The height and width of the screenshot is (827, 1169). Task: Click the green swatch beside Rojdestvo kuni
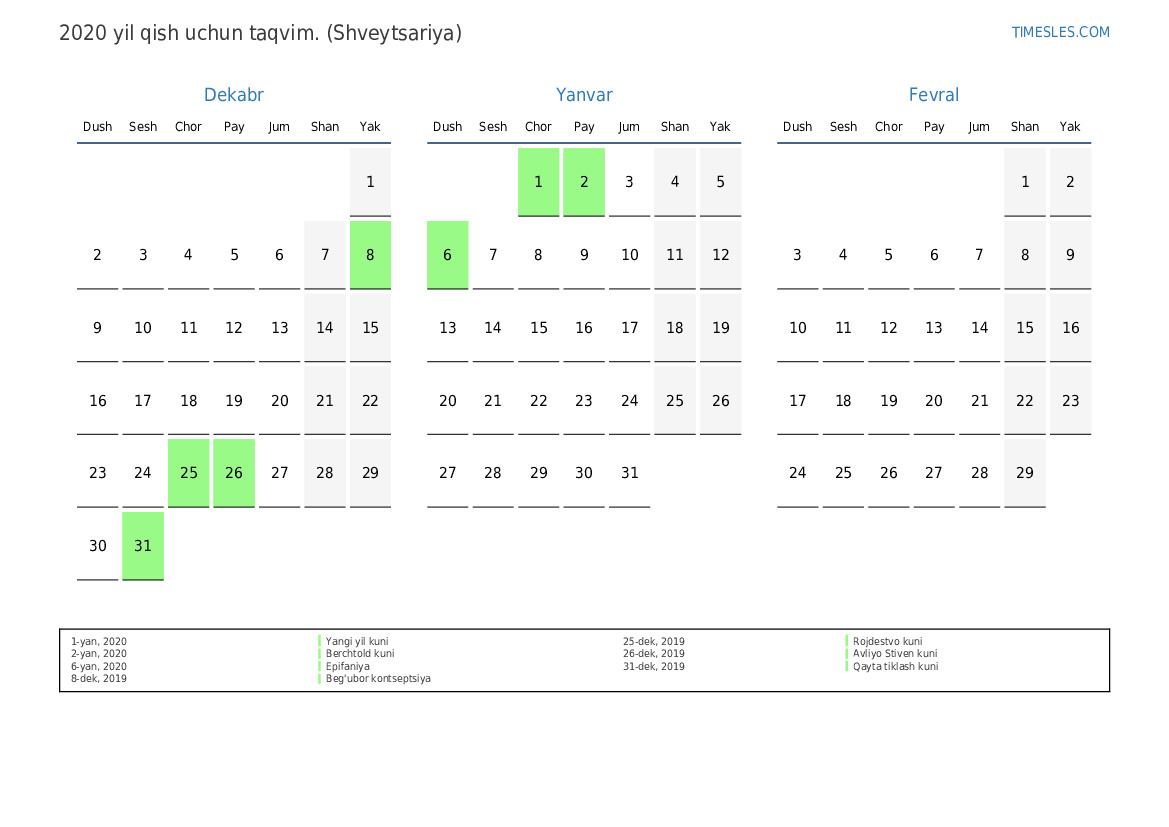coord(847,642)
